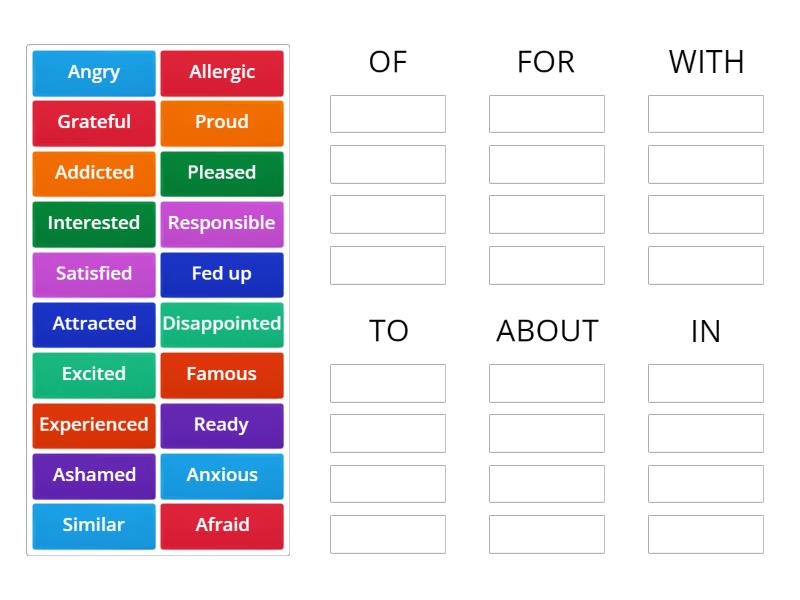This screenshot has height=600, width=800.
Task: Click the Afraid word tile
Action: click(x=222, y=525)
